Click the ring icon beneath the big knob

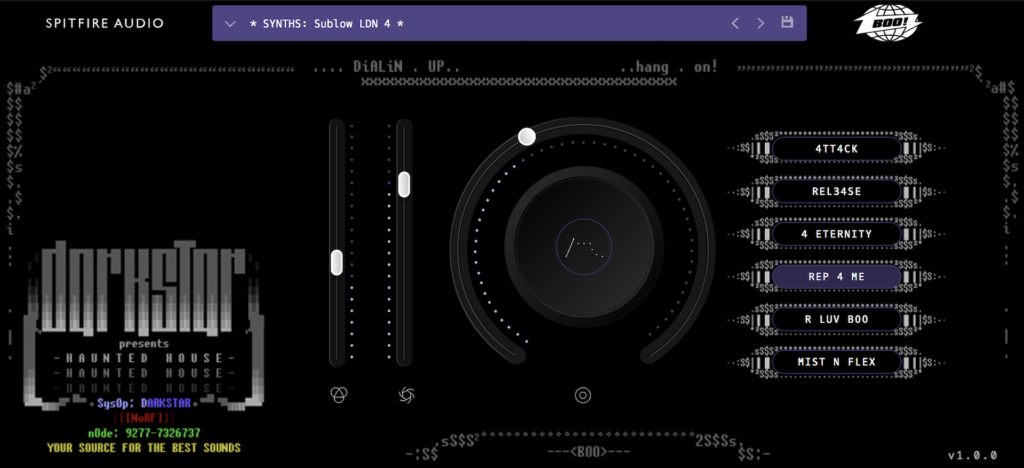(x=583, y=395)
